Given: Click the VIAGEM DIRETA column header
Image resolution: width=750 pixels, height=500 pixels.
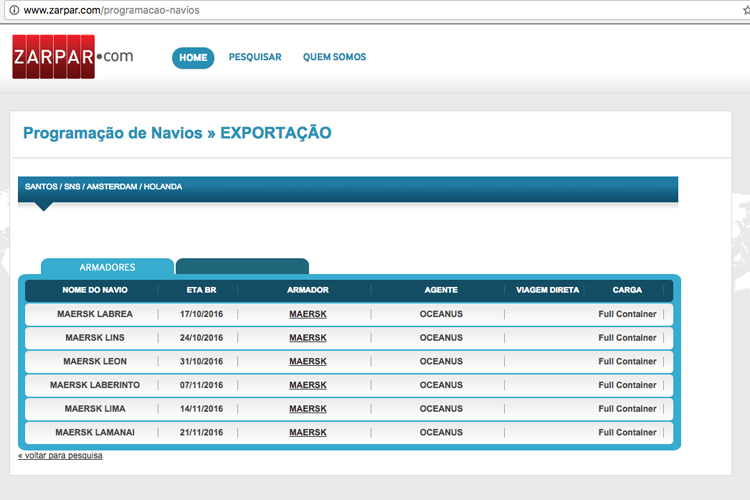Looking at the screenshot, I should (547, 290).
